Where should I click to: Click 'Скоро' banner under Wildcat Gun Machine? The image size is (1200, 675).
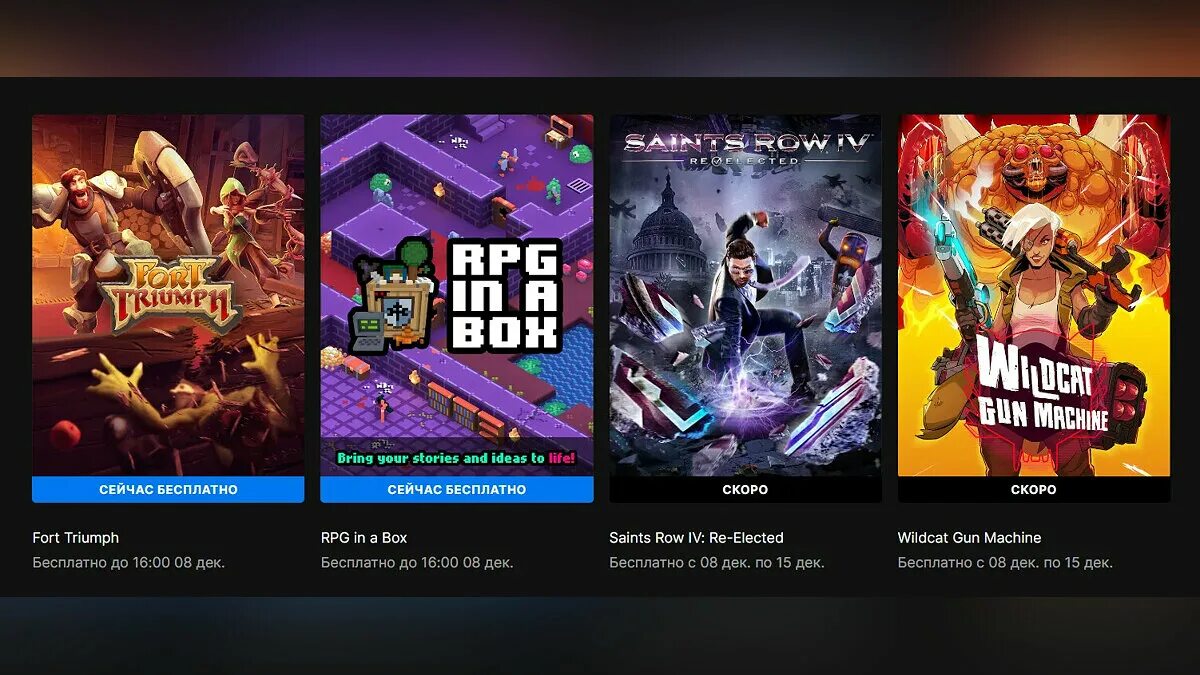(1034, 489)
